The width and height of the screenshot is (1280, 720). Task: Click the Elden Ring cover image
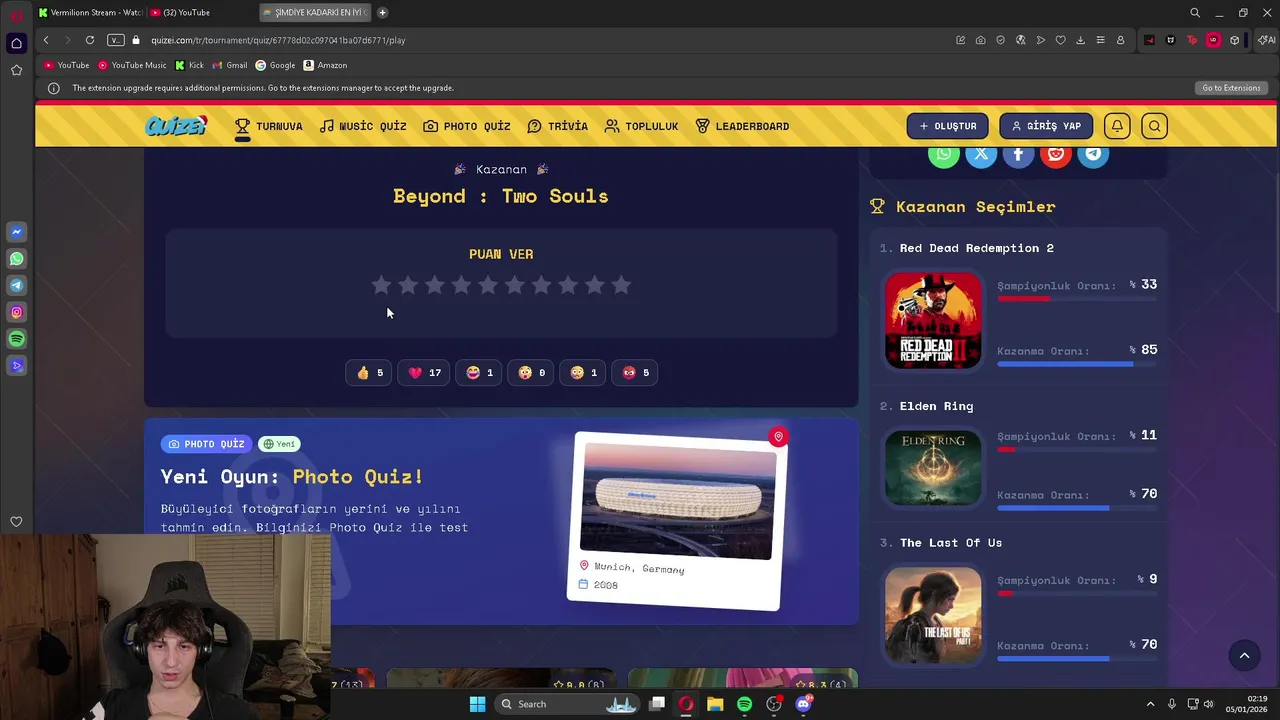pos(933,467)
